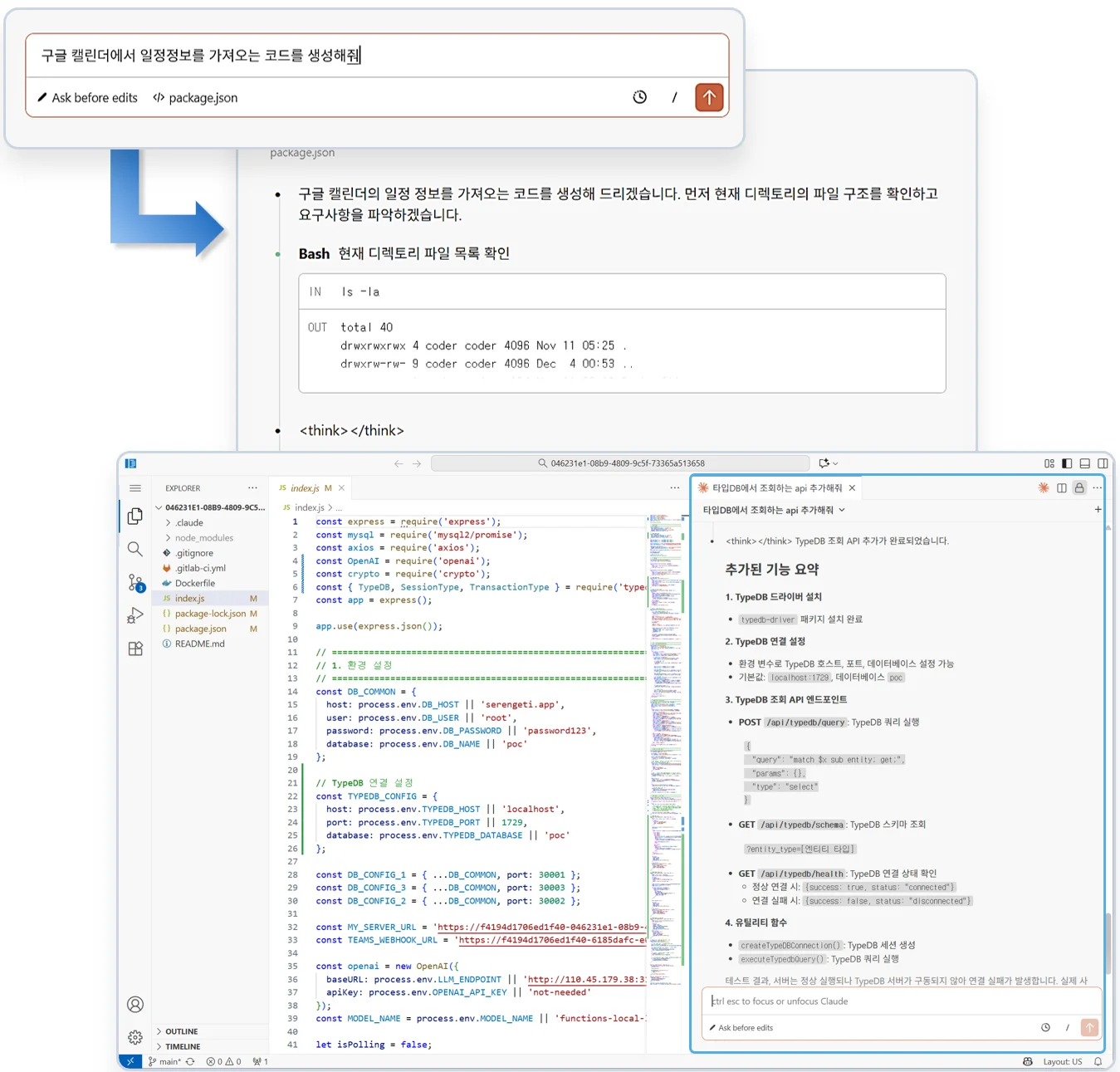Screen dimensions: 1120x1072
Task: Open the Extensions view icon
Action: 135,649
